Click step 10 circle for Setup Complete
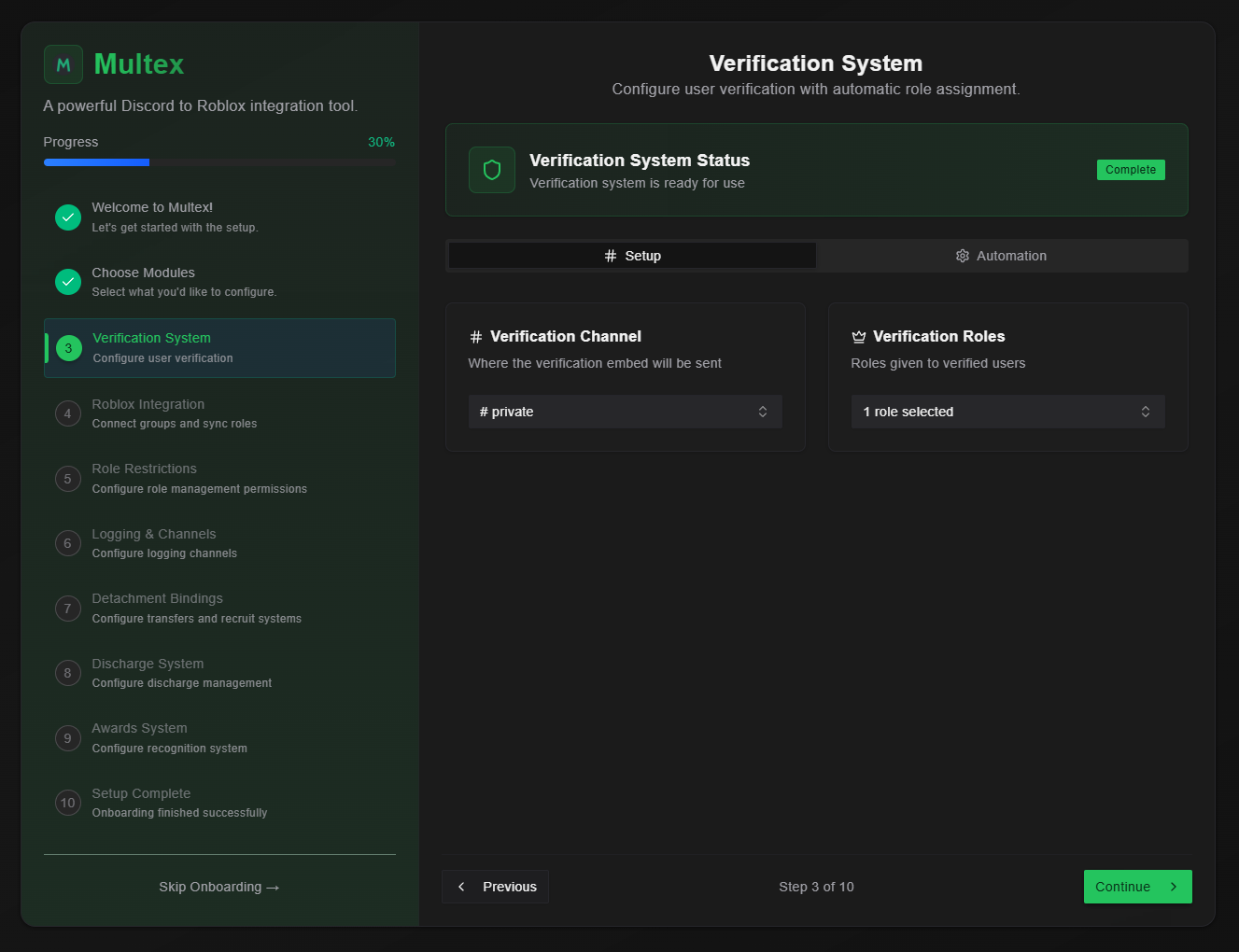Screen dimensions: 1239x952 point(68,803)
